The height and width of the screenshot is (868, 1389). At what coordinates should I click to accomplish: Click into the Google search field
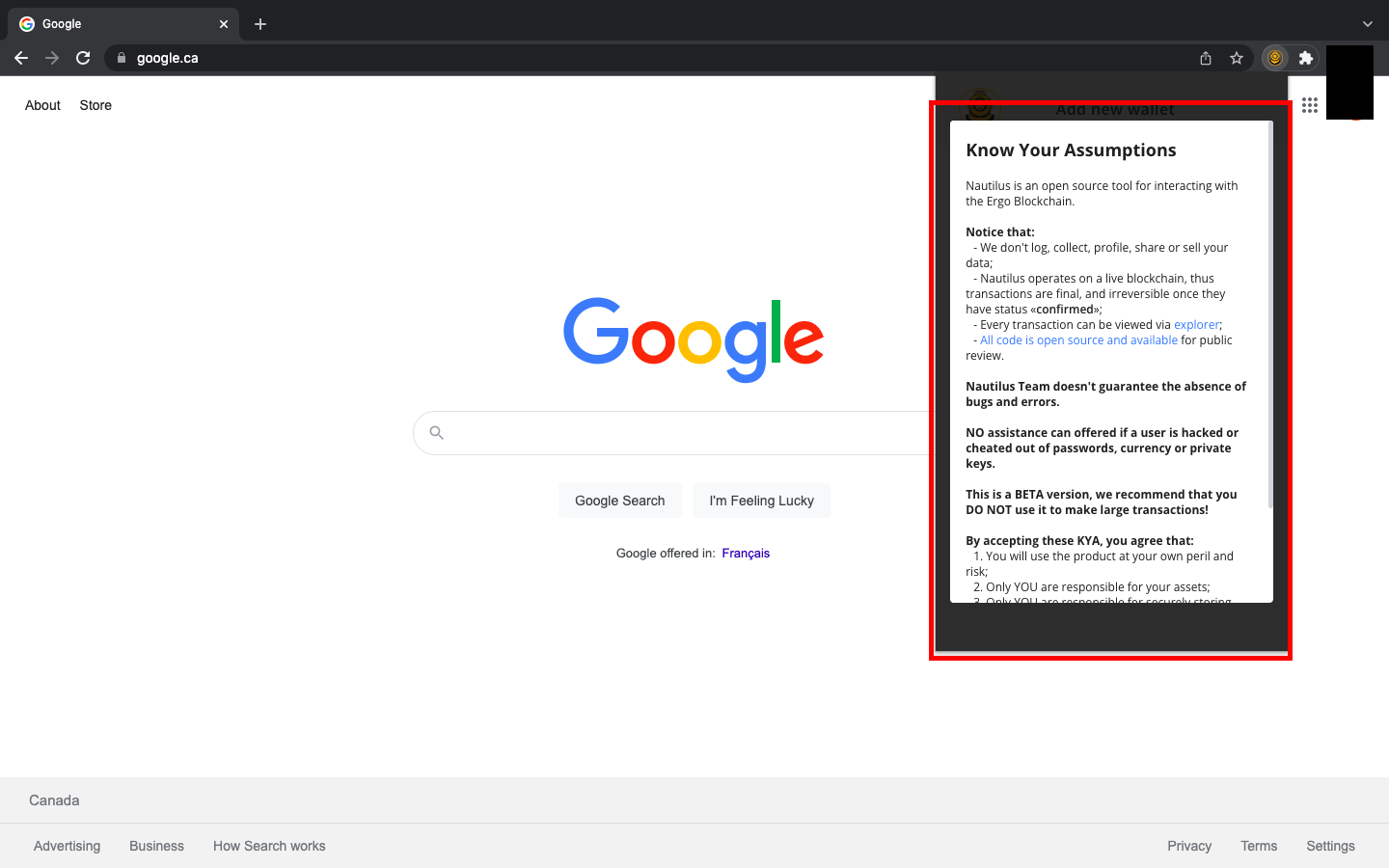(x=675, y=433)
